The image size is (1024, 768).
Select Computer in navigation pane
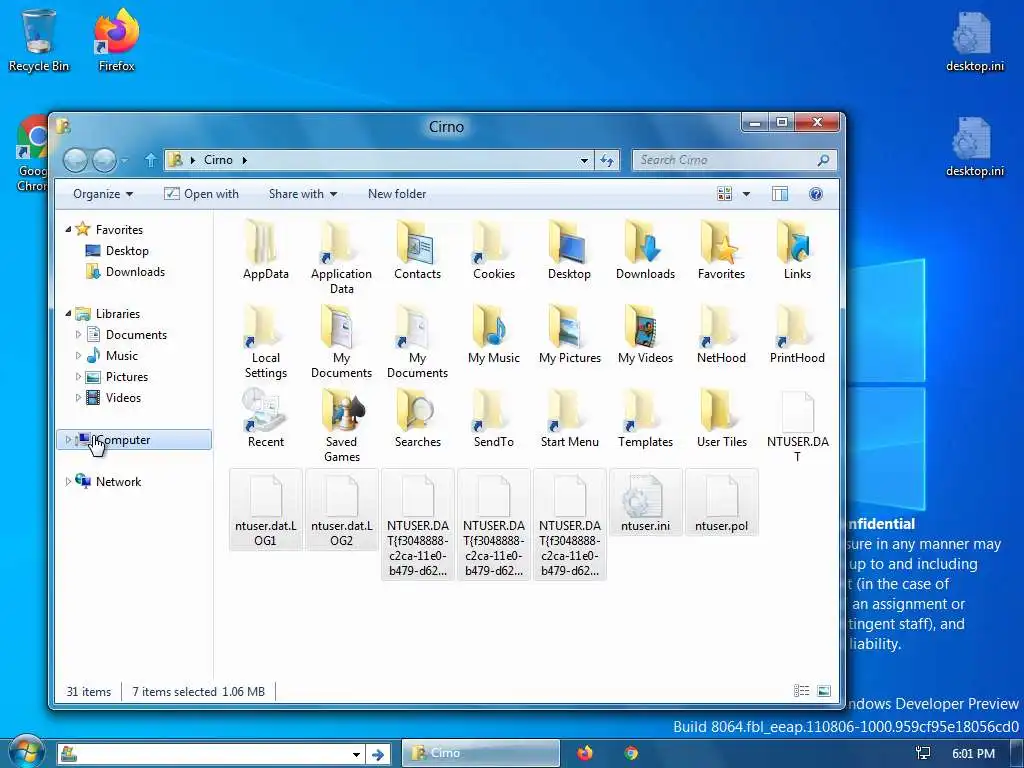tap(134, 440)
